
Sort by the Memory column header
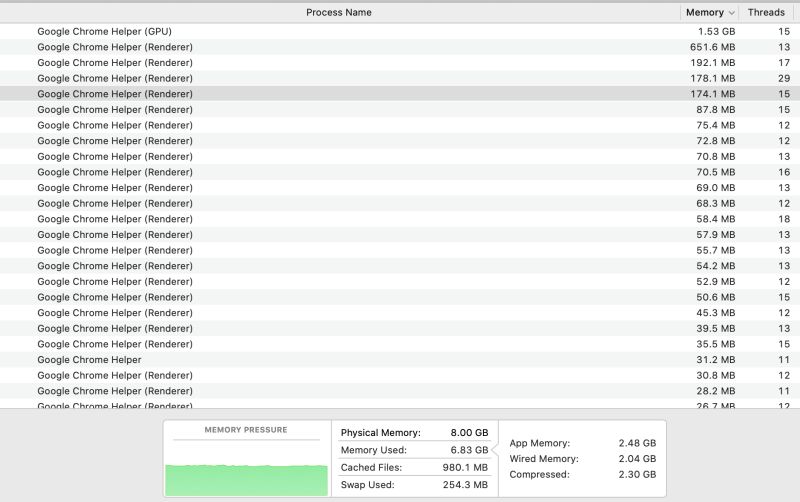pos(710,12)
